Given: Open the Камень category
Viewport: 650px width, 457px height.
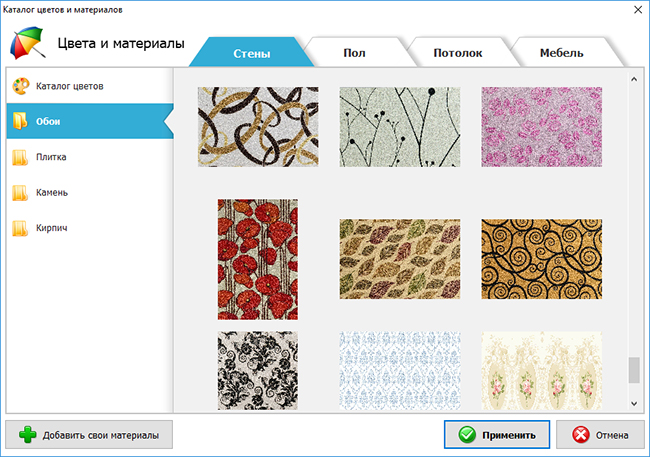Looking at the screenshot, I should click(90, 192).
